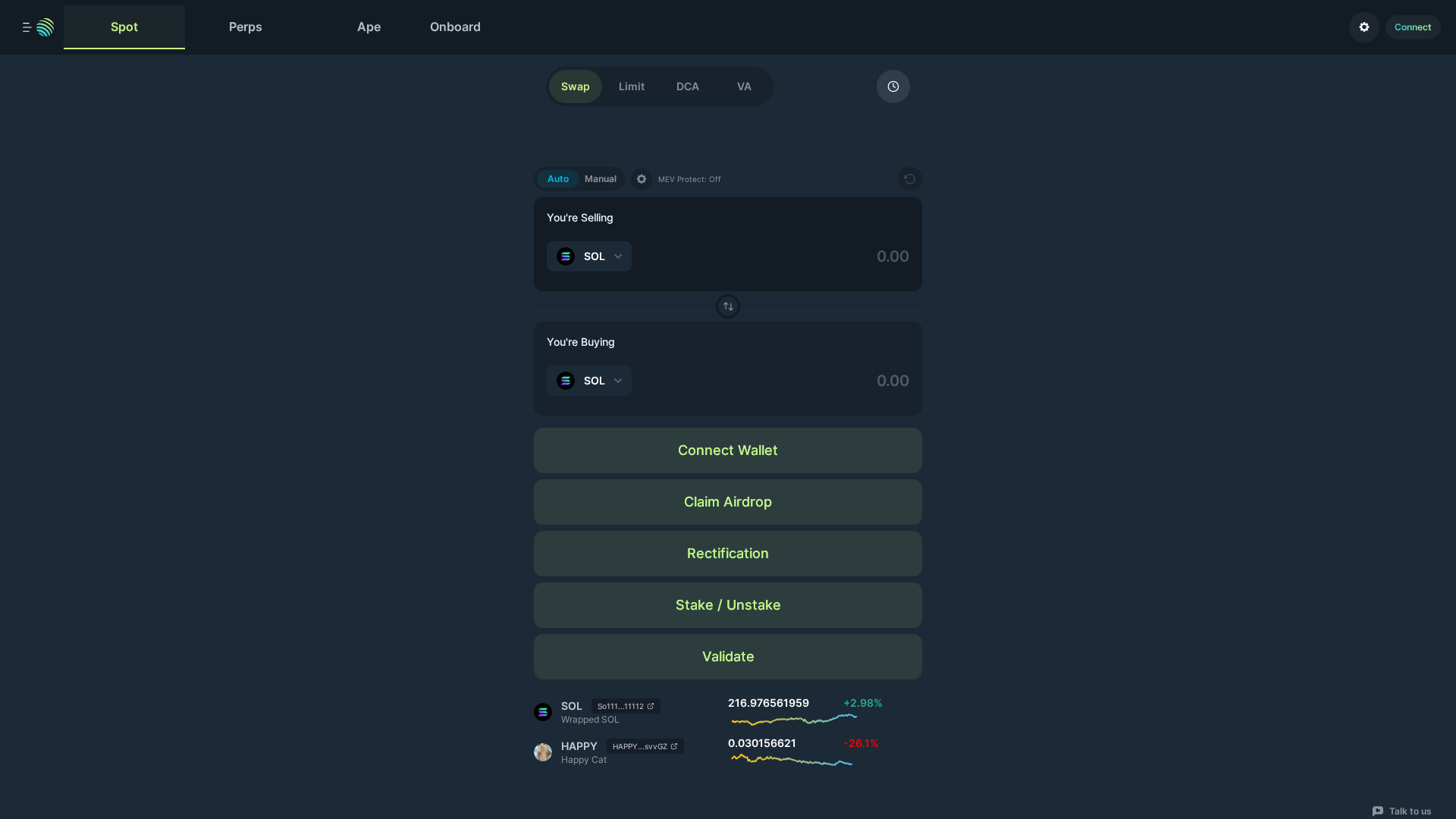Open external link icon on HAPPY...svvGZ
The image size is (1456, 819).
pos(674,746)
